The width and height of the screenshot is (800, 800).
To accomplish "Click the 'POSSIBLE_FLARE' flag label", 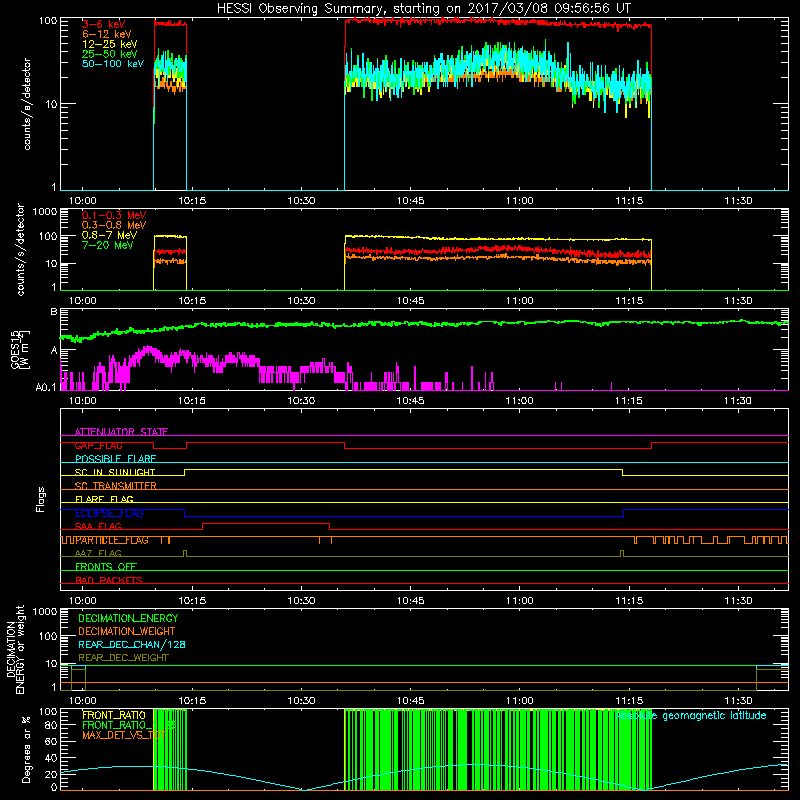I will (x=115, y=459).
